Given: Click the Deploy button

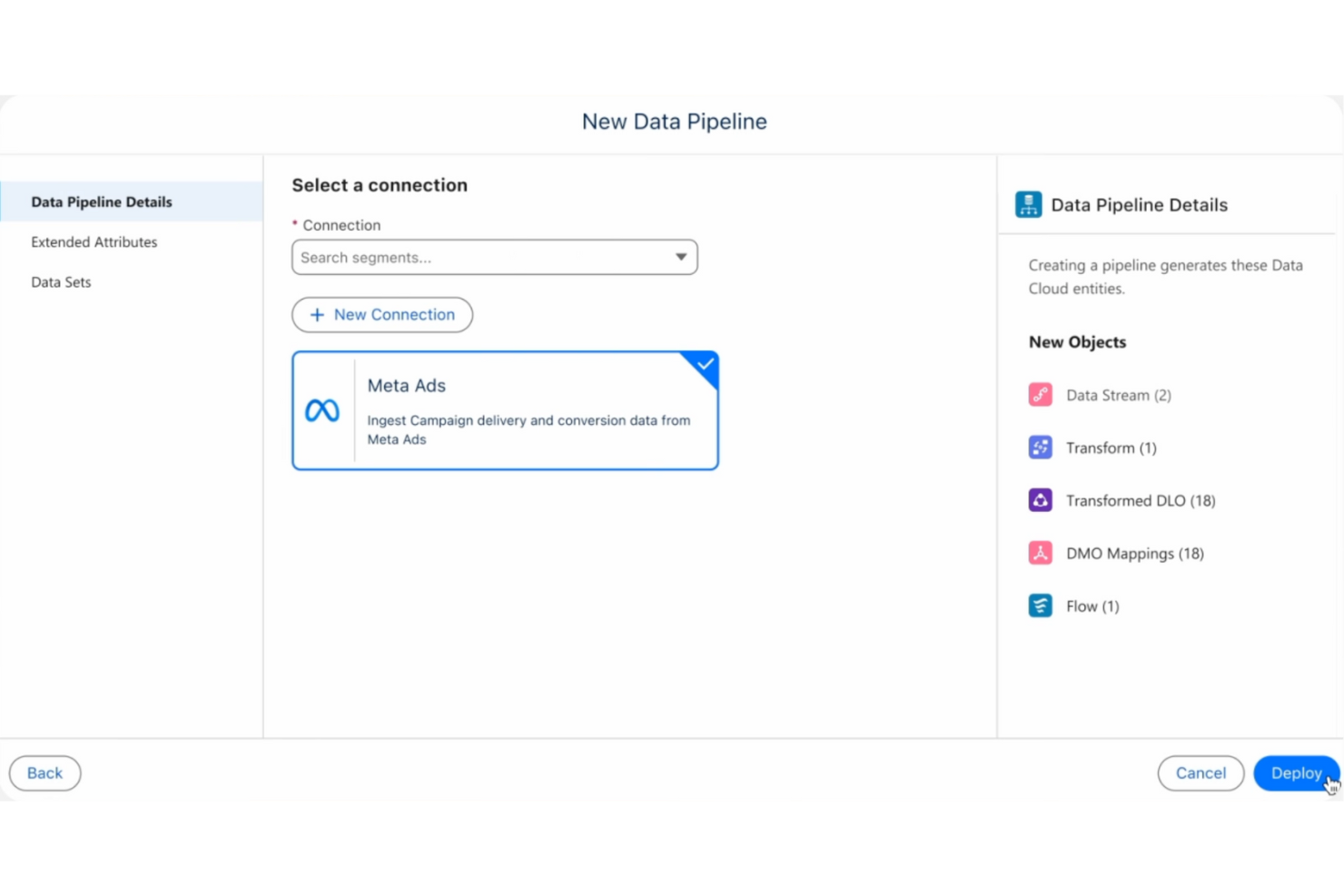Looking at the screenshot, I should tap(1296, 773).
